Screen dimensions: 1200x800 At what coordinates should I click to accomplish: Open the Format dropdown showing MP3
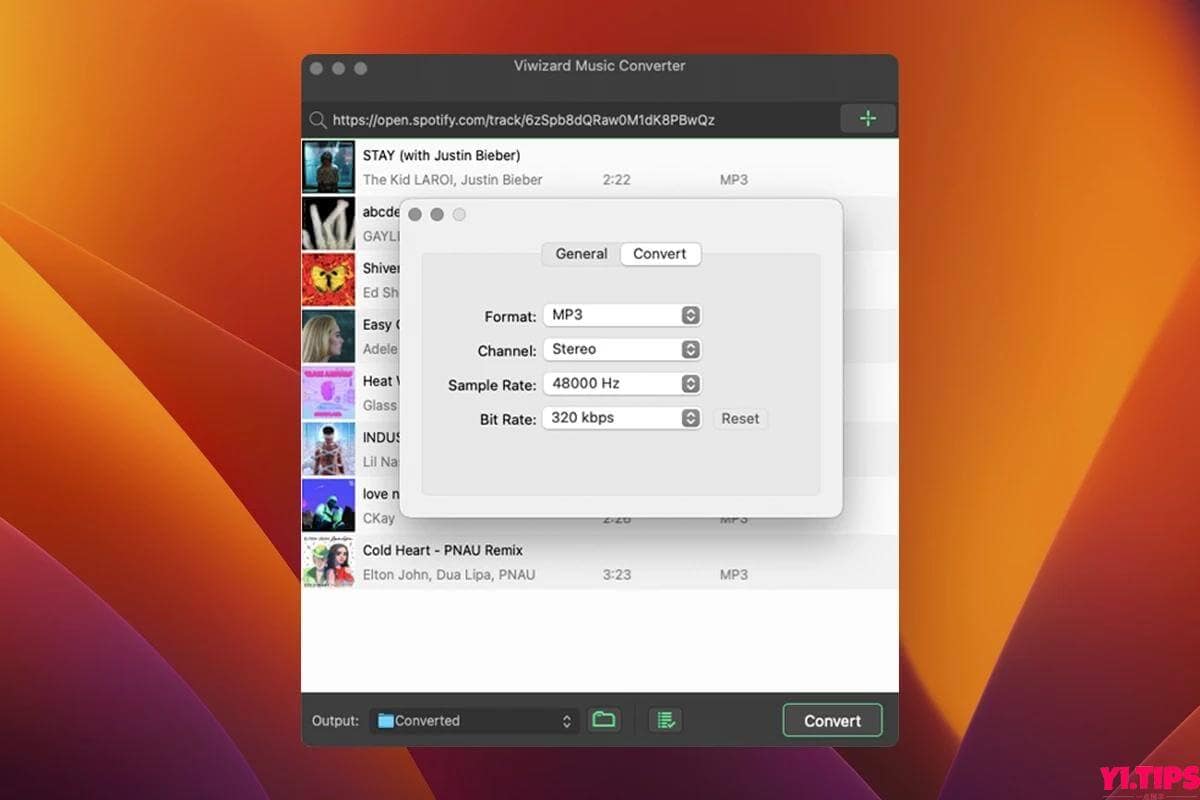tap(622, 315)
